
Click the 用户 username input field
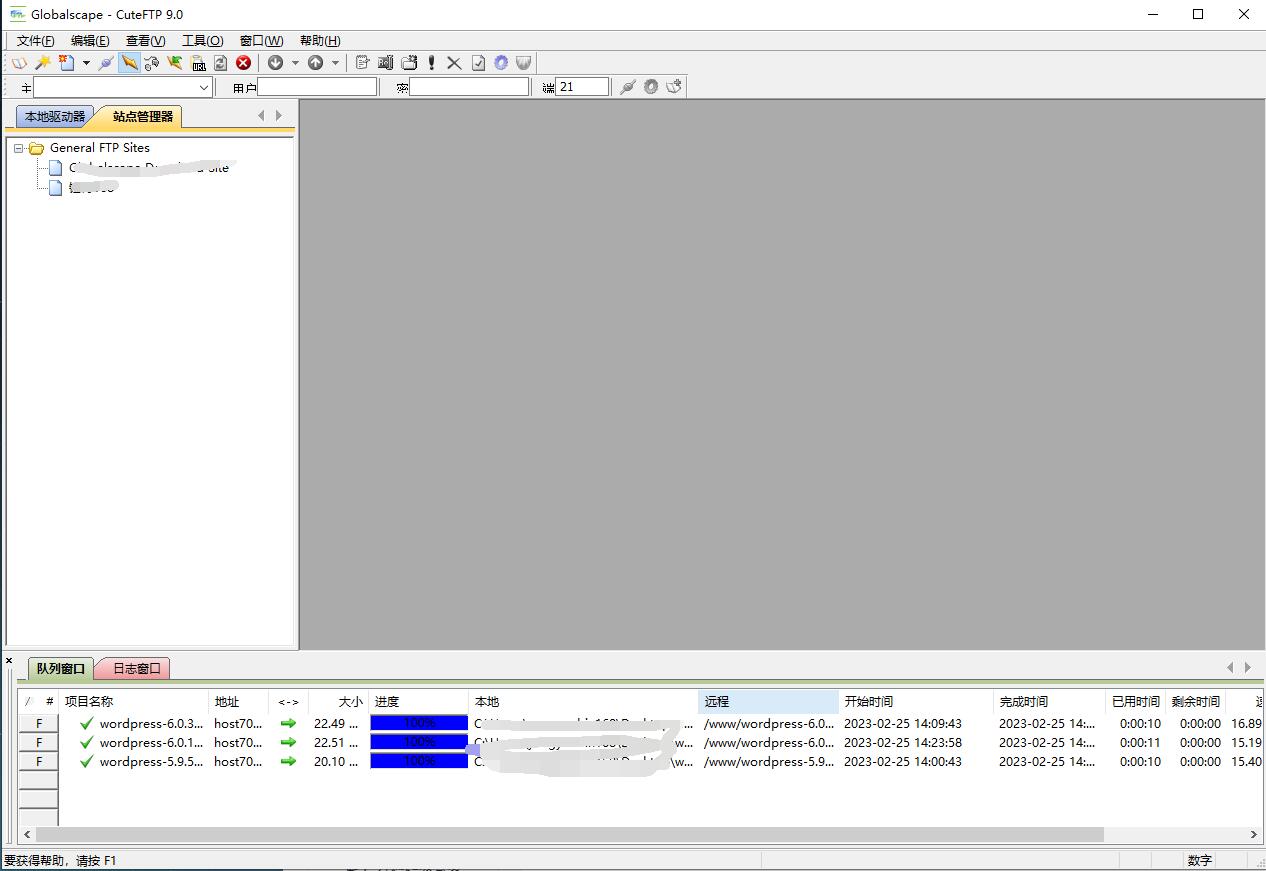coord(317,87)
